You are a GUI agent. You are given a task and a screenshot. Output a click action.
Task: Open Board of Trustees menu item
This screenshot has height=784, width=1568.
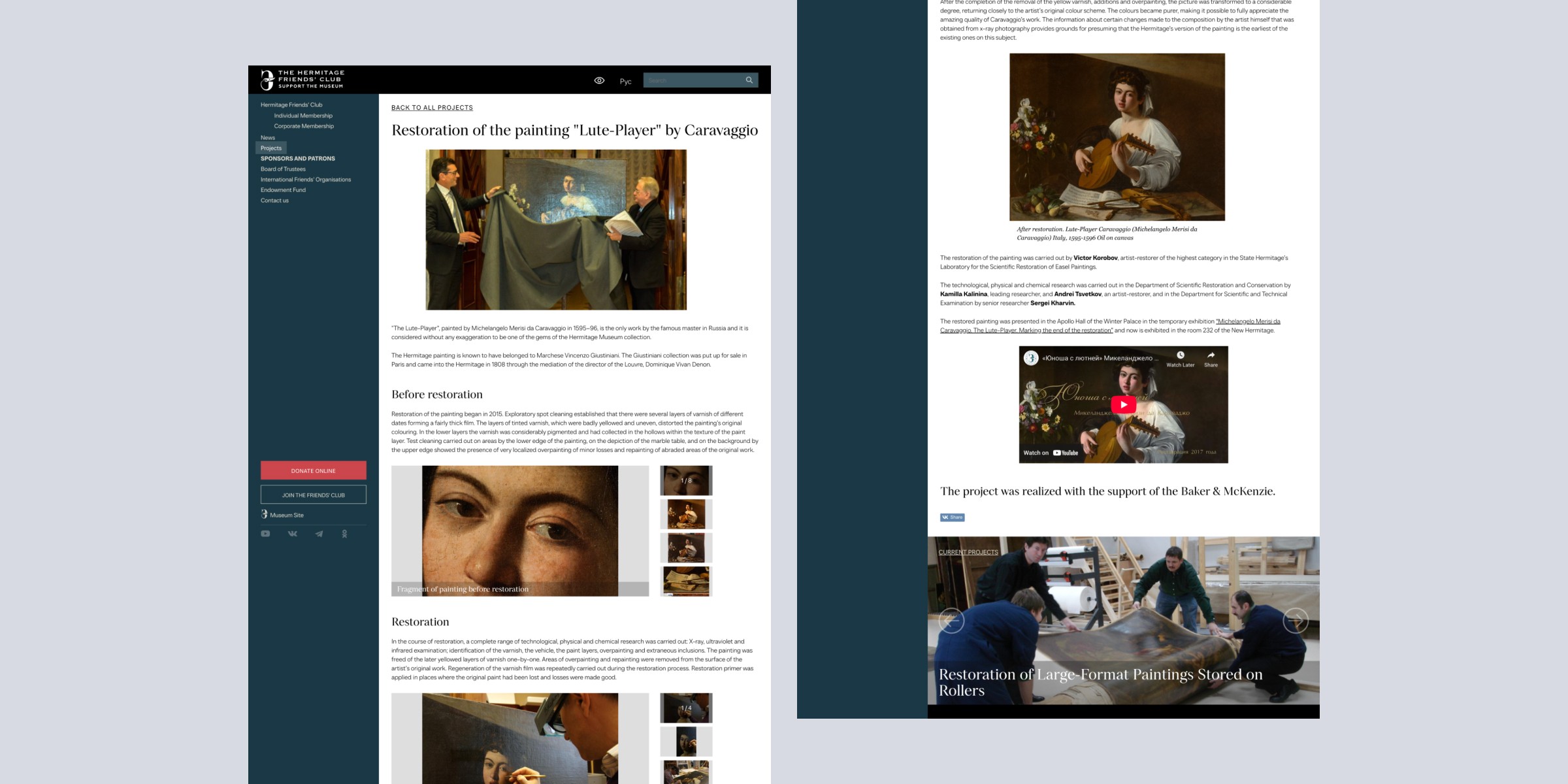283,169
